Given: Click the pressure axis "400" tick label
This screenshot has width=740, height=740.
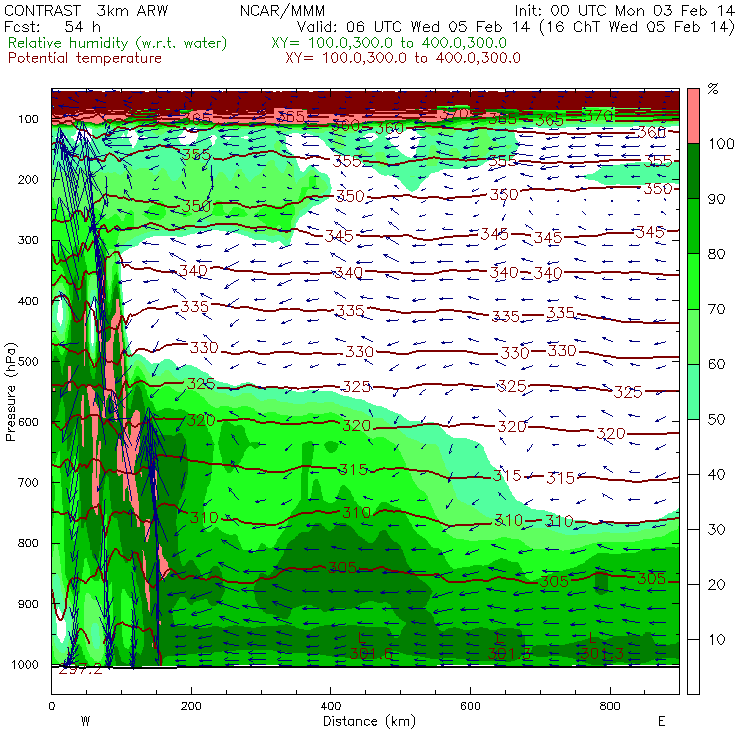Looking at the screenshot, I should pyautogui.click(x=28, y=301).
